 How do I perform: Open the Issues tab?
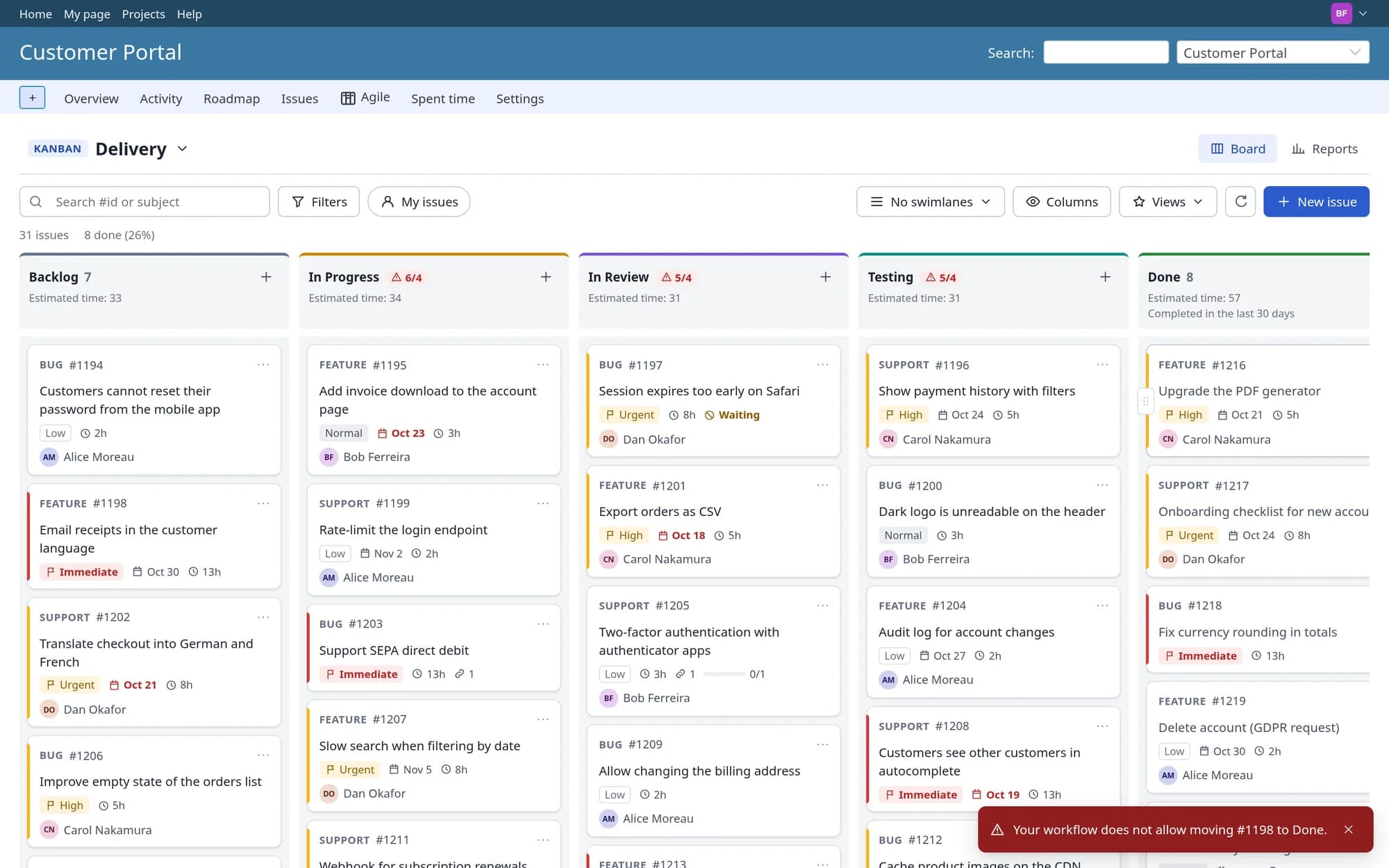tap(299, 99)
